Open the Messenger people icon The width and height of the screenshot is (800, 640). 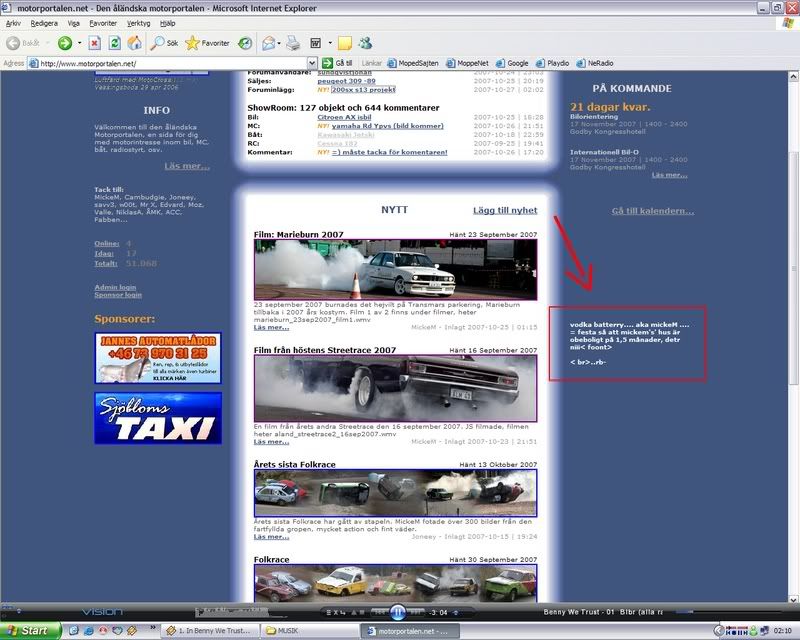click(365, 43)
